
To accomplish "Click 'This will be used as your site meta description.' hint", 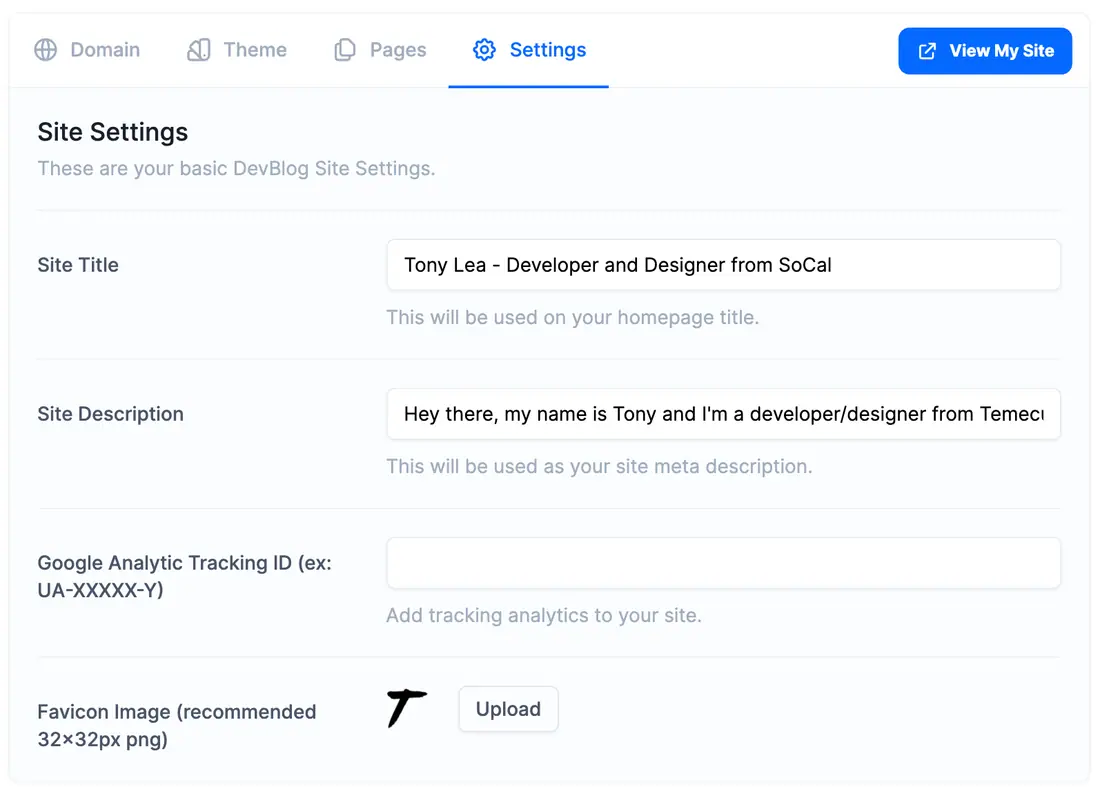I will click(x=599, y=466).
